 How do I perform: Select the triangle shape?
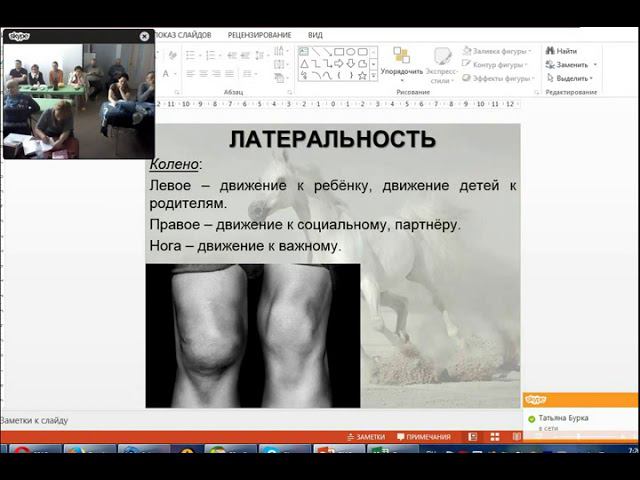(x=304, y=64)
